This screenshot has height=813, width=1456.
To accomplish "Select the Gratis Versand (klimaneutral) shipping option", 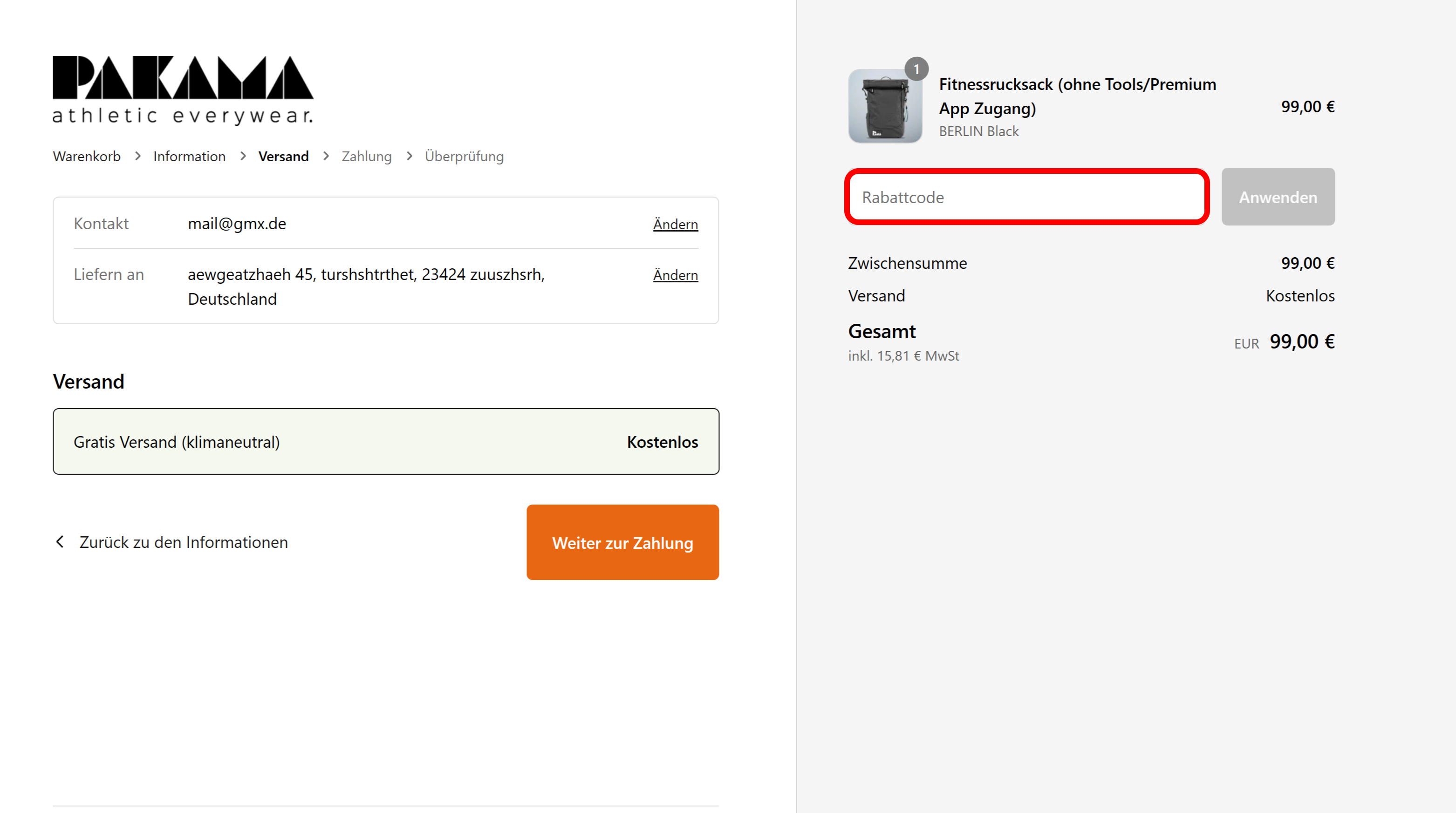I will click(386, 442).
